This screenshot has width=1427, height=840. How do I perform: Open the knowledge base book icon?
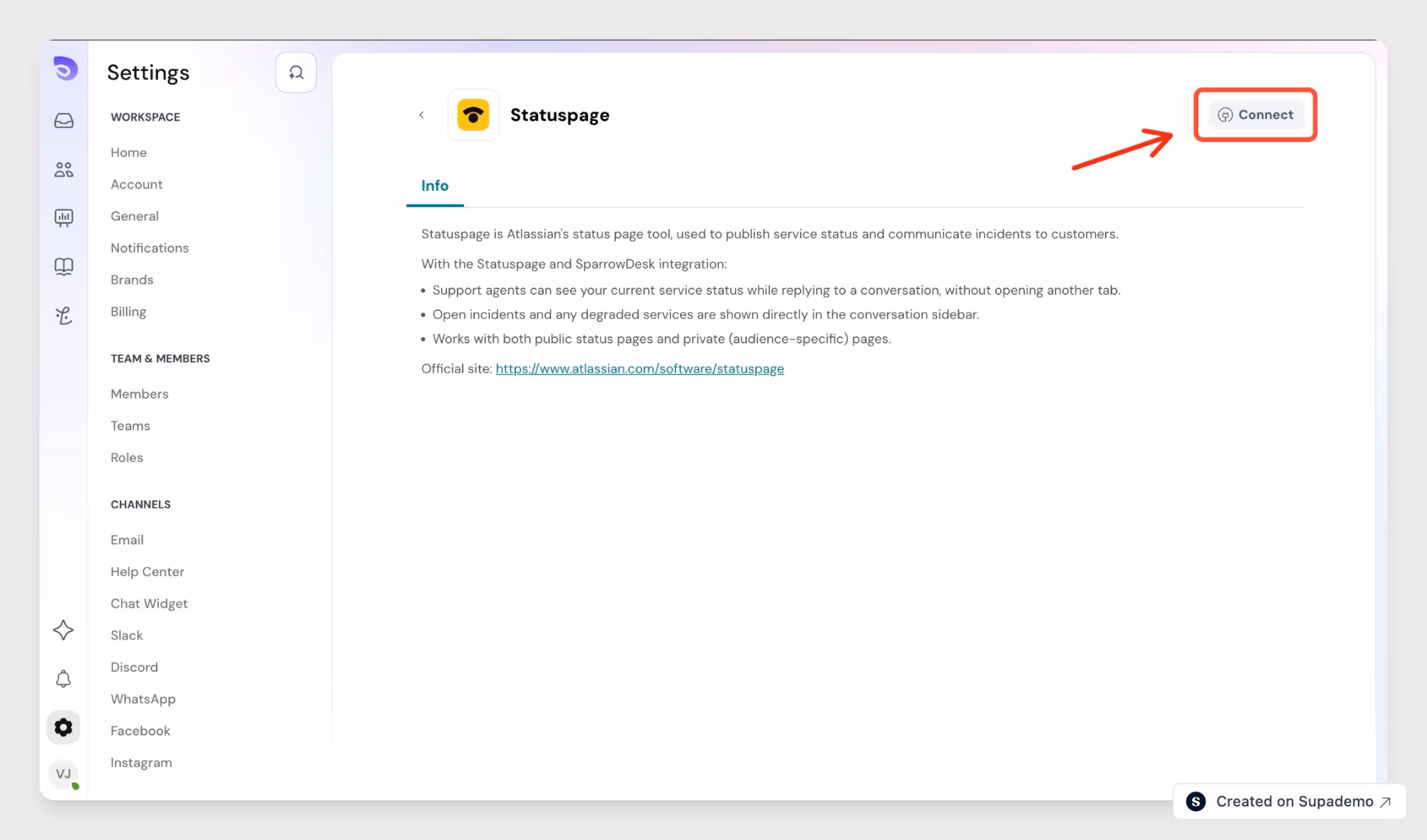point(64,267)
